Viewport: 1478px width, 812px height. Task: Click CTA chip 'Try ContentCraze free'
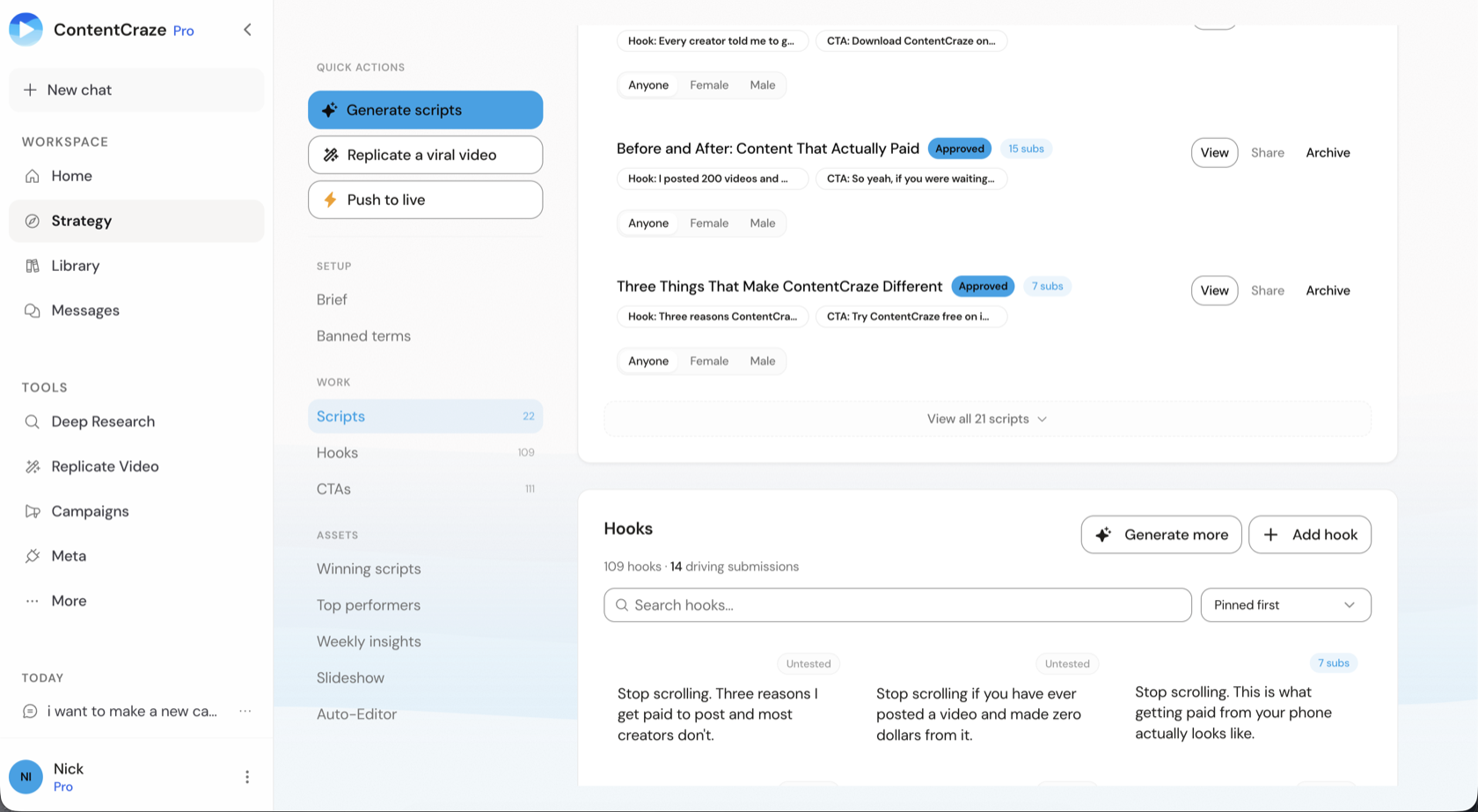911,317
